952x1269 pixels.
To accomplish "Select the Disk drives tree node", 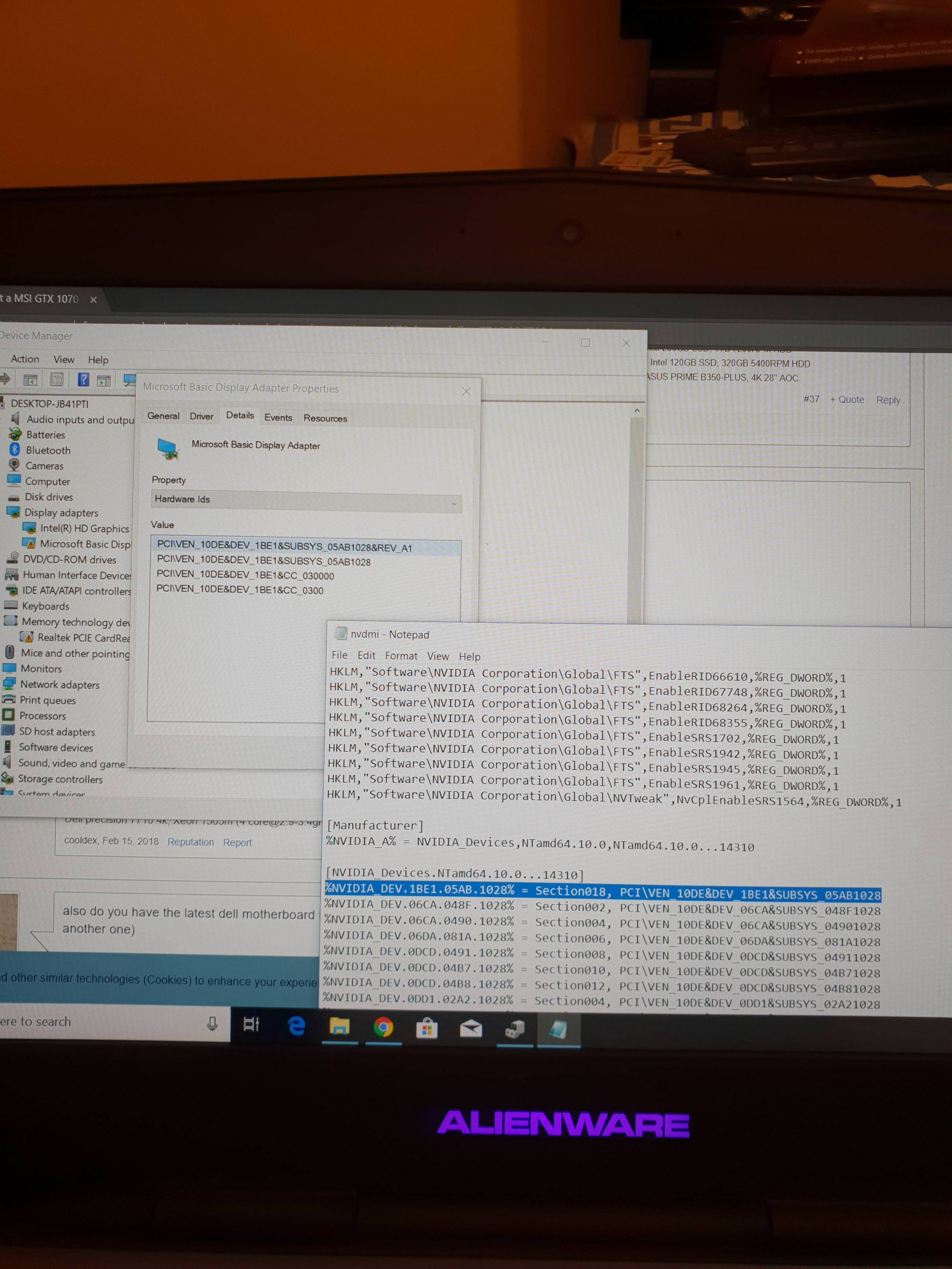I will 49,497.
